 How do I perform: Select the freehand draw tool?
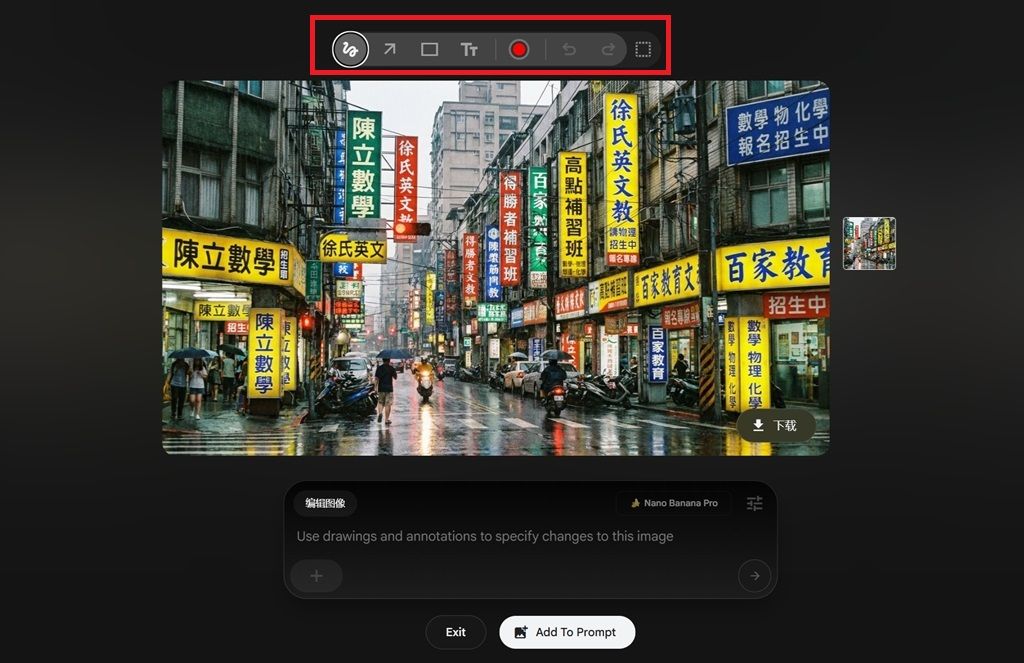click(x=351, y=50)
